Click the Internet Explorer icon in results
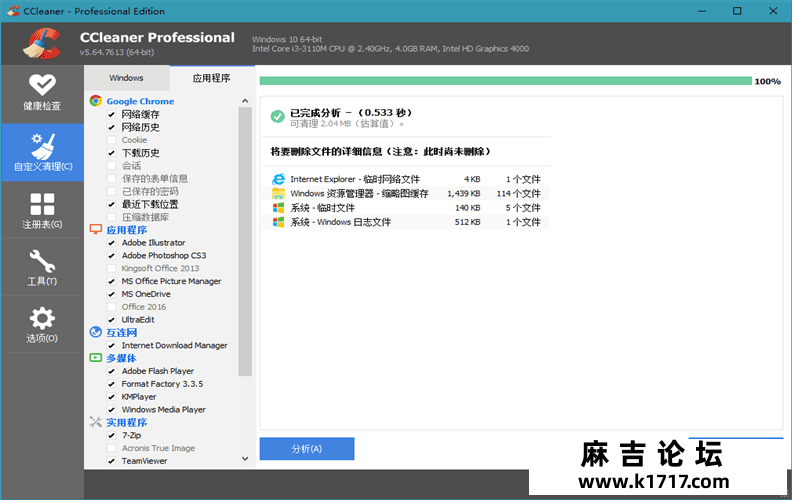The width and height of the screenshot is (792, 500). coord(278,179)
